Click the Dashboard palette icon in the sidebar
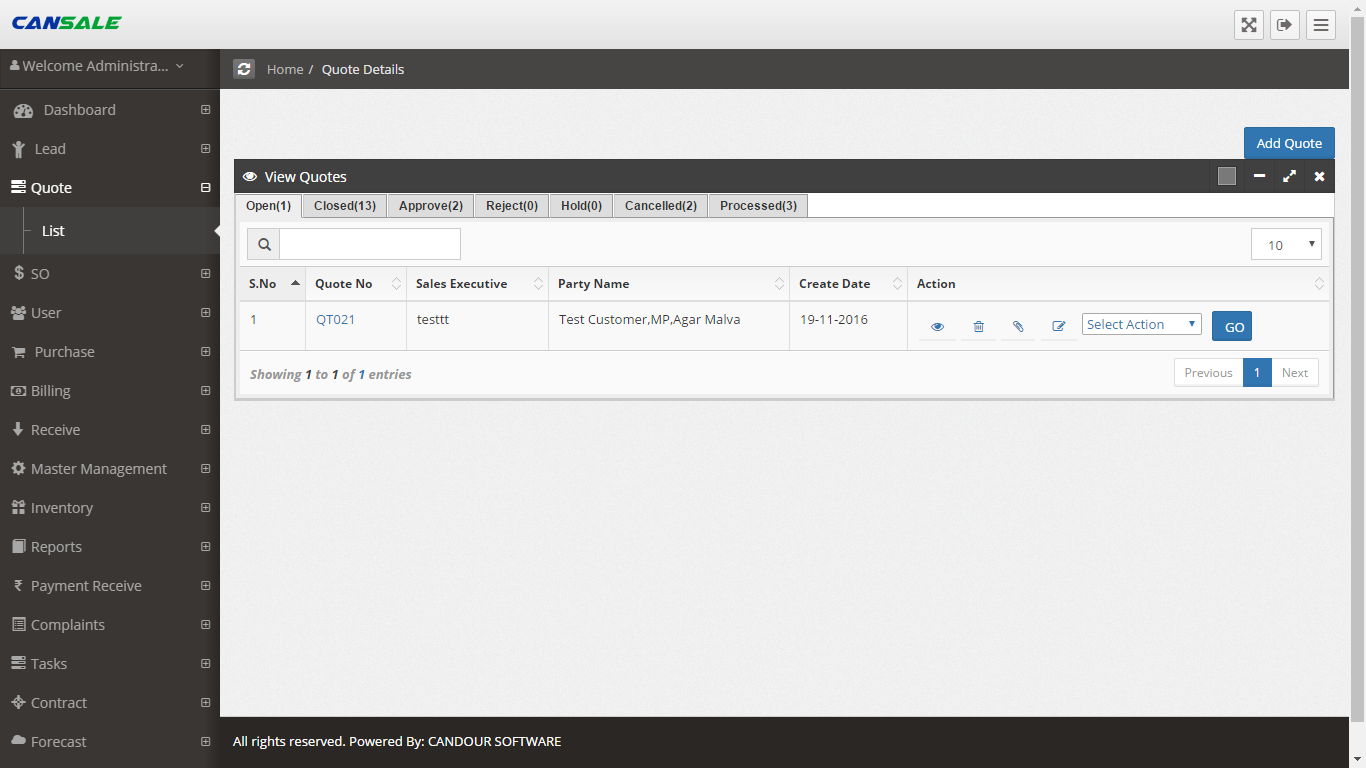The image size is (1366, 768). [x=23, y=110]
